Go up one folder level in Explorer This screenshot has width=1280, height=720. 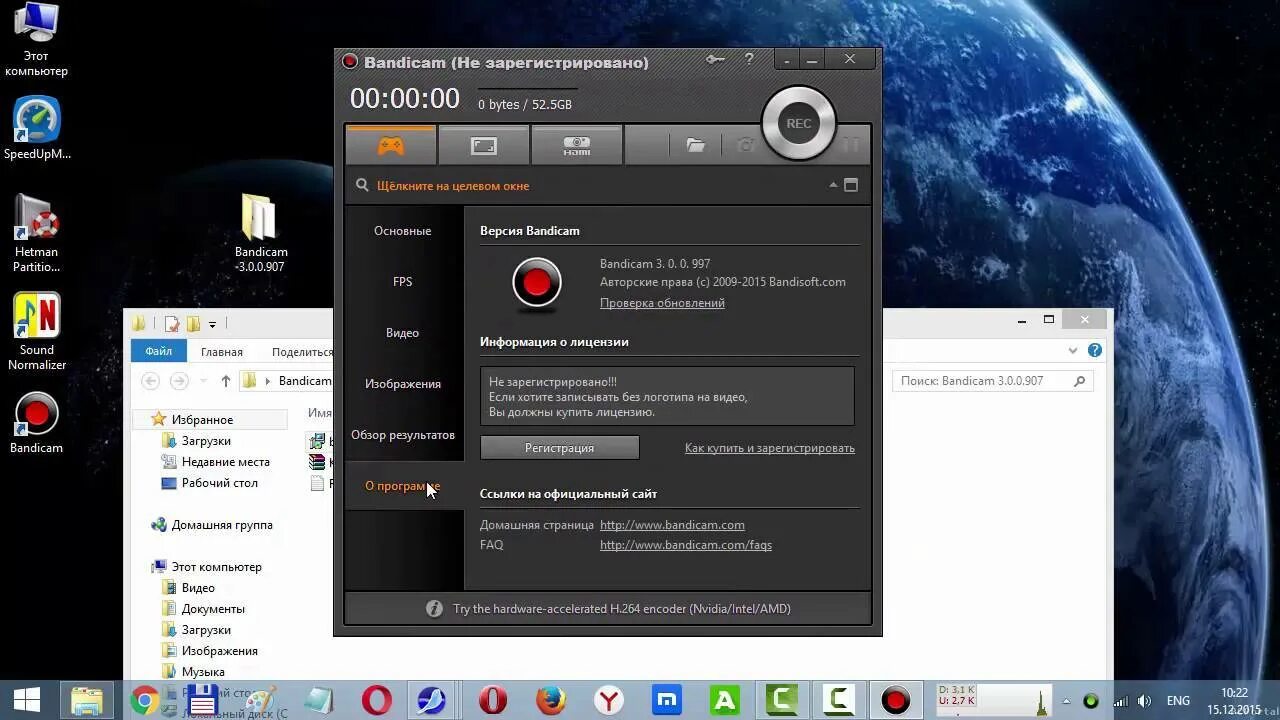click(x=226, y=381)
